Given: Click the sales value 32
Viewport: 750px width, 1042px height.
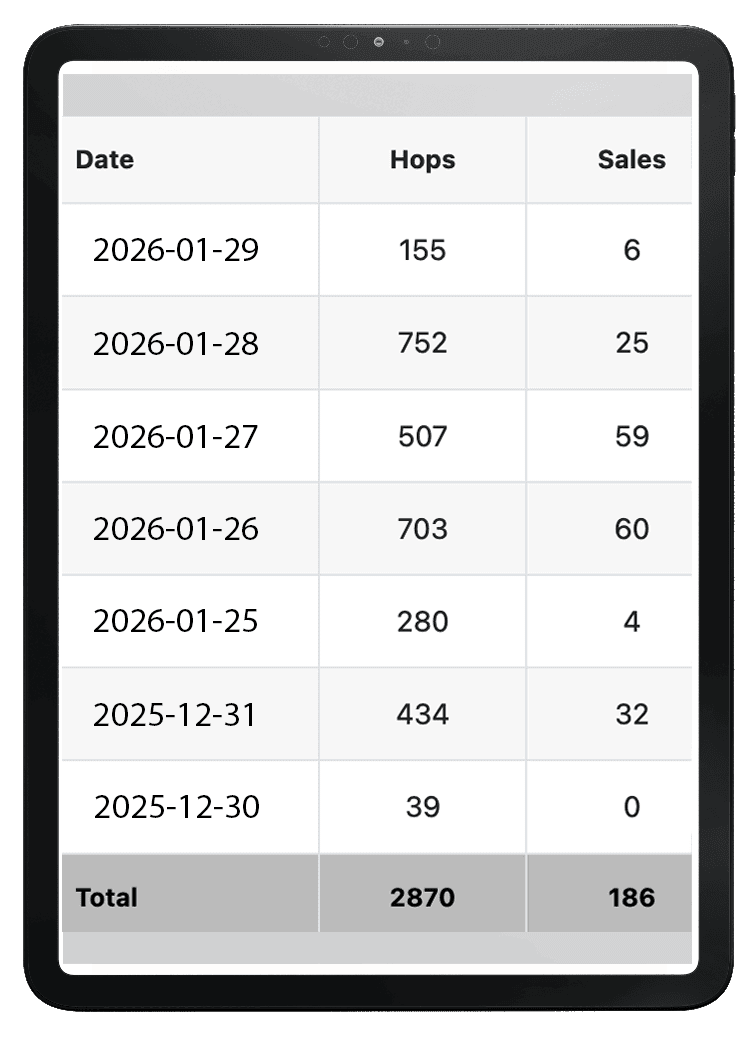Looking at the screenshot, I should click(632, 715).
